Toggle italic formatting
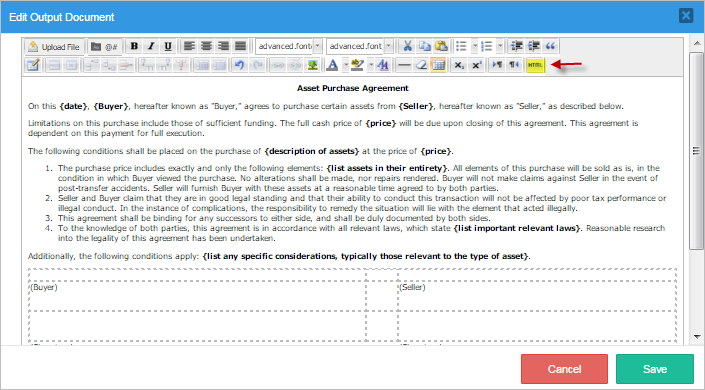 tap(151, 46)
